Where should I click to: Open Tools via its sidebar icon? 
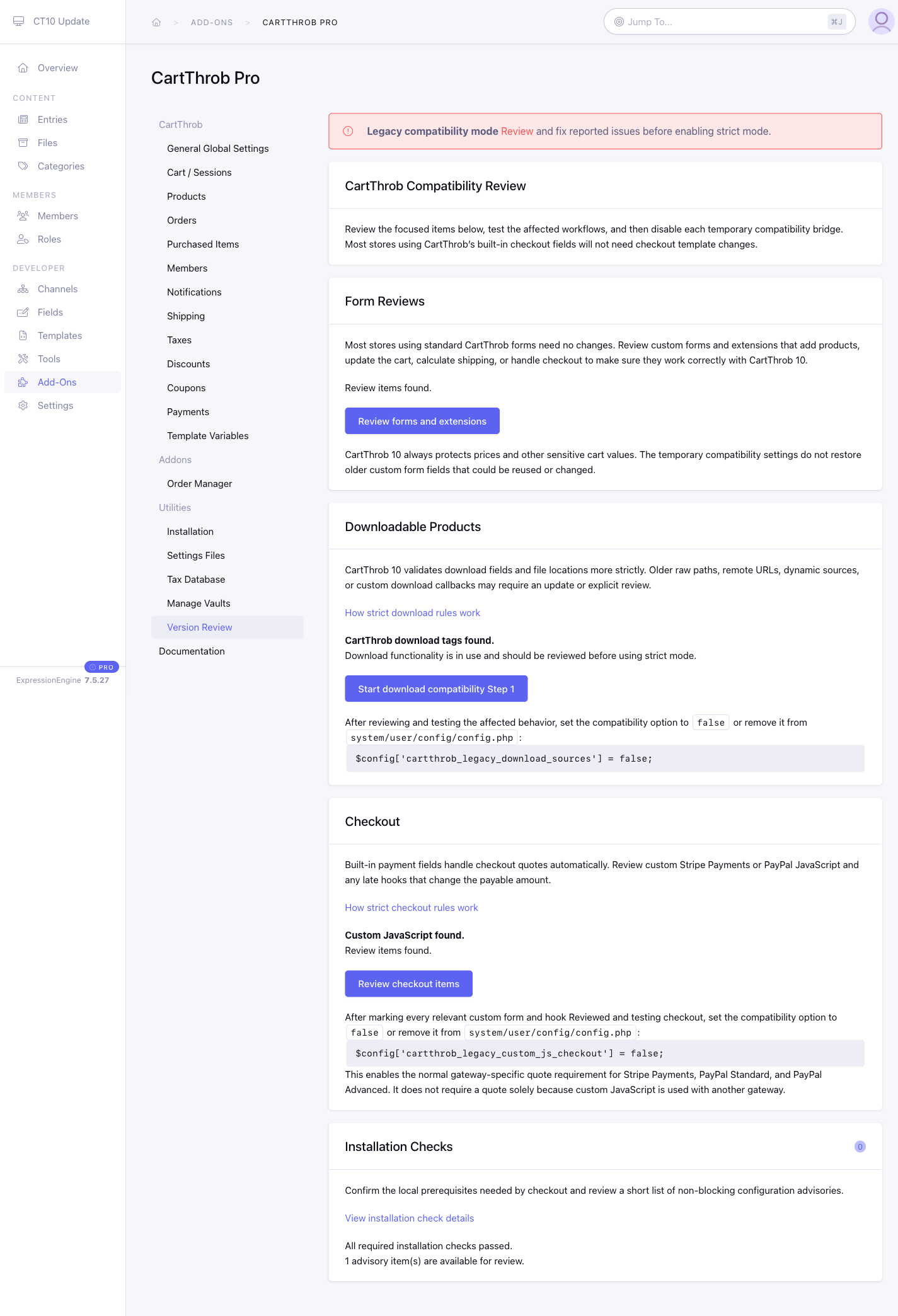[23, 359]
